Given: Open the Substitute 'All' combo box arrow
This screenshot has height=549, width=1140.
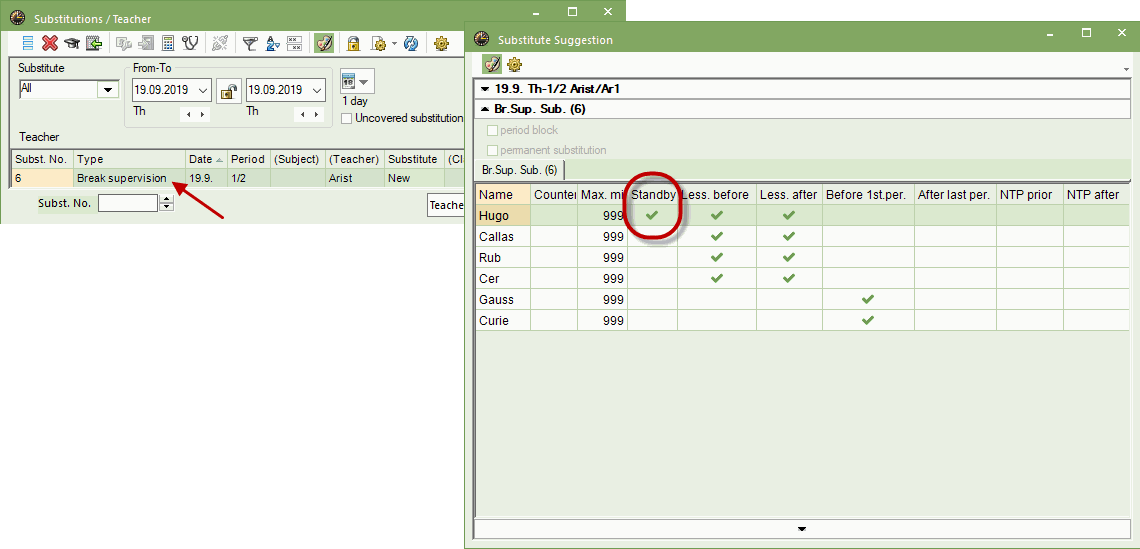Looking at the screenshot, I should [108, 89].
